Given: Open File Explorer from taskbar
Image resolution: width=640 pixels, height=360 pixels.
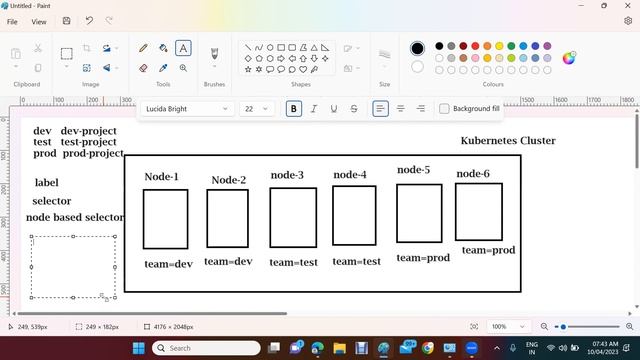Looking at the screenshot, I should (x=339, y=348).
